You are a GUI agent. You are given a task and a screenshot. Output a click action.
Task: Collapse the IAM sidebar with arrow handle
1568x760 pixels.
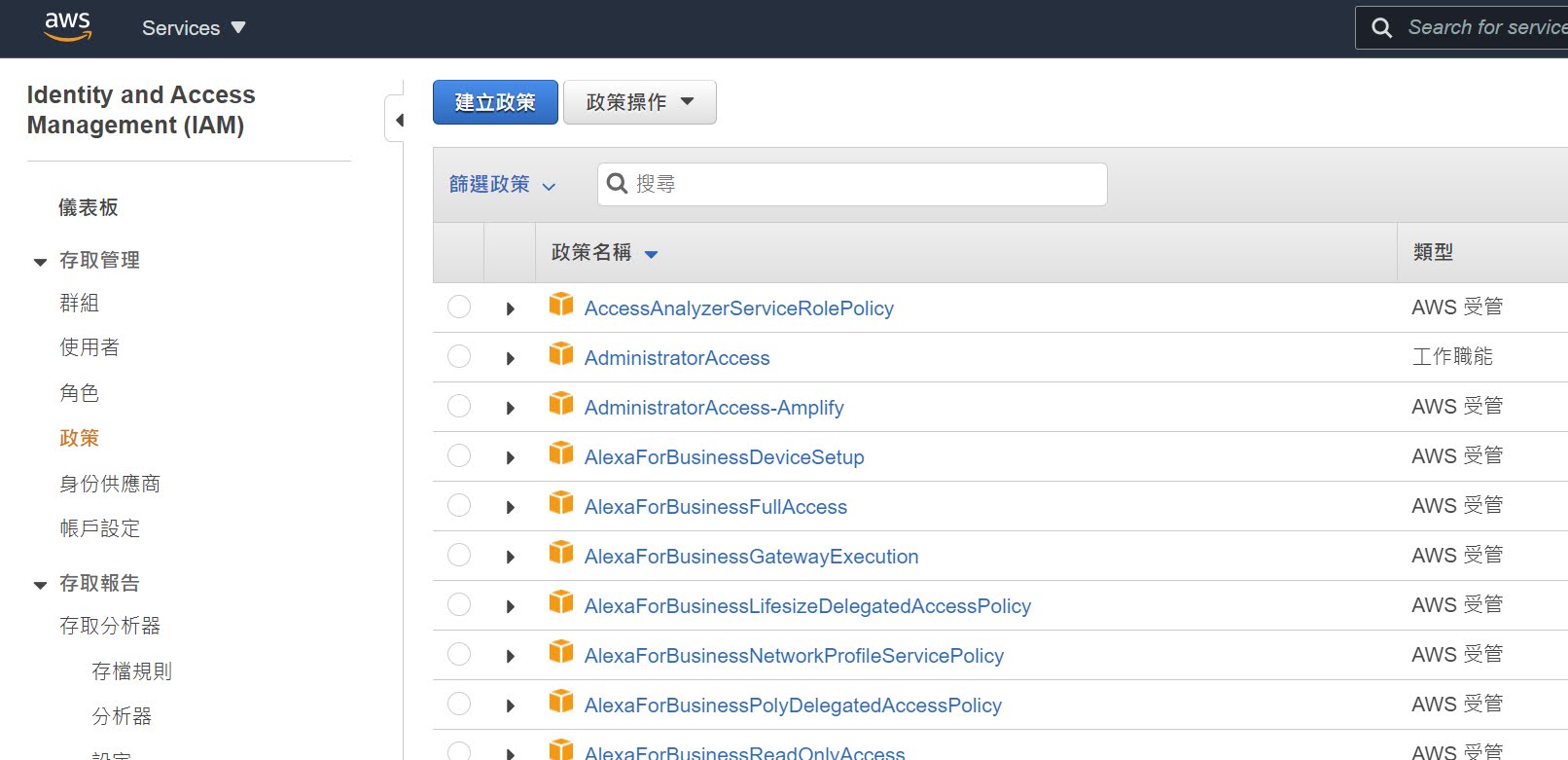tap(397, 120)
